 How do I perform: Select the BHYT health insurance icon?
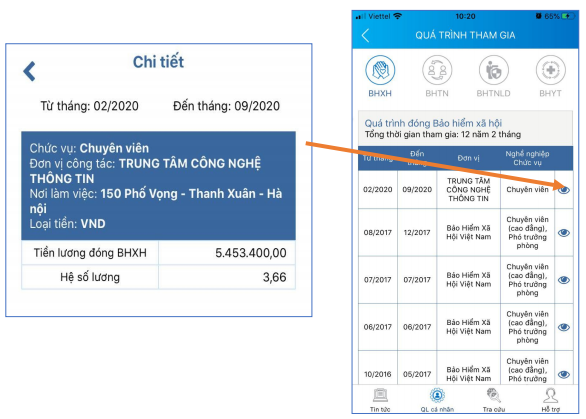coord(550,70)
